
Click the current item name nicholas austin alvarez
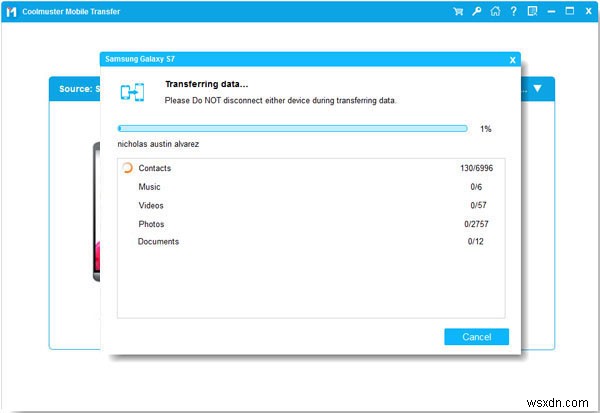tap(158, 144)
